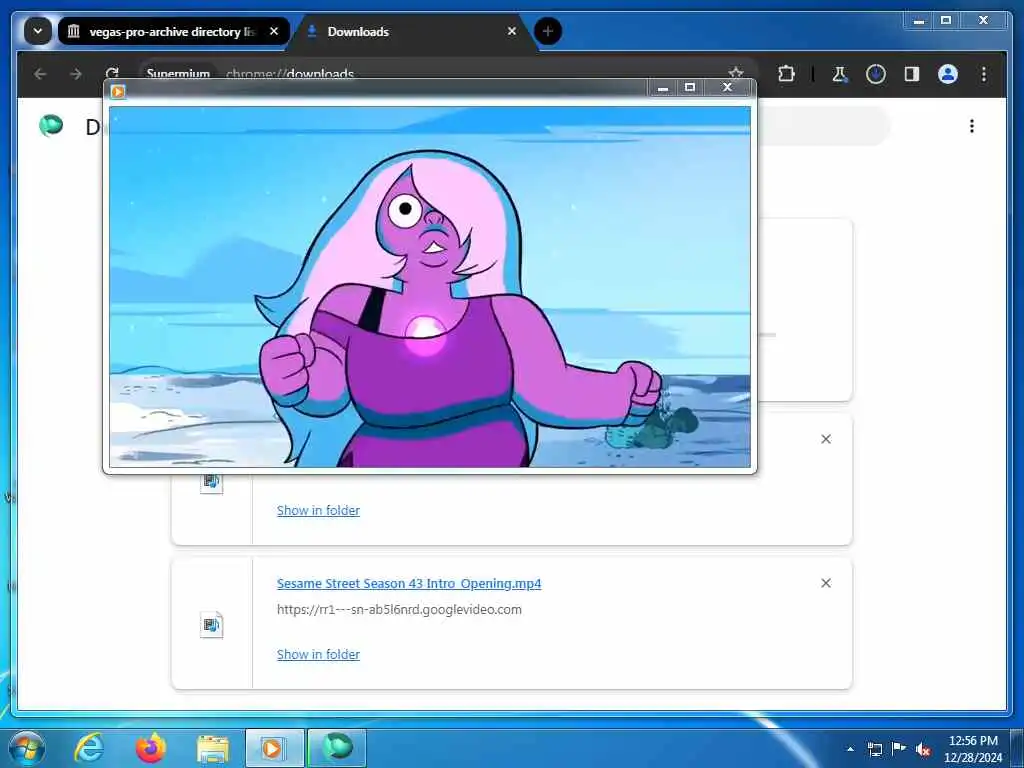Open Sesame Street Season 43 Intro Opening.mp4
This screenshot has width=1024, height=768.
(409, 583)
